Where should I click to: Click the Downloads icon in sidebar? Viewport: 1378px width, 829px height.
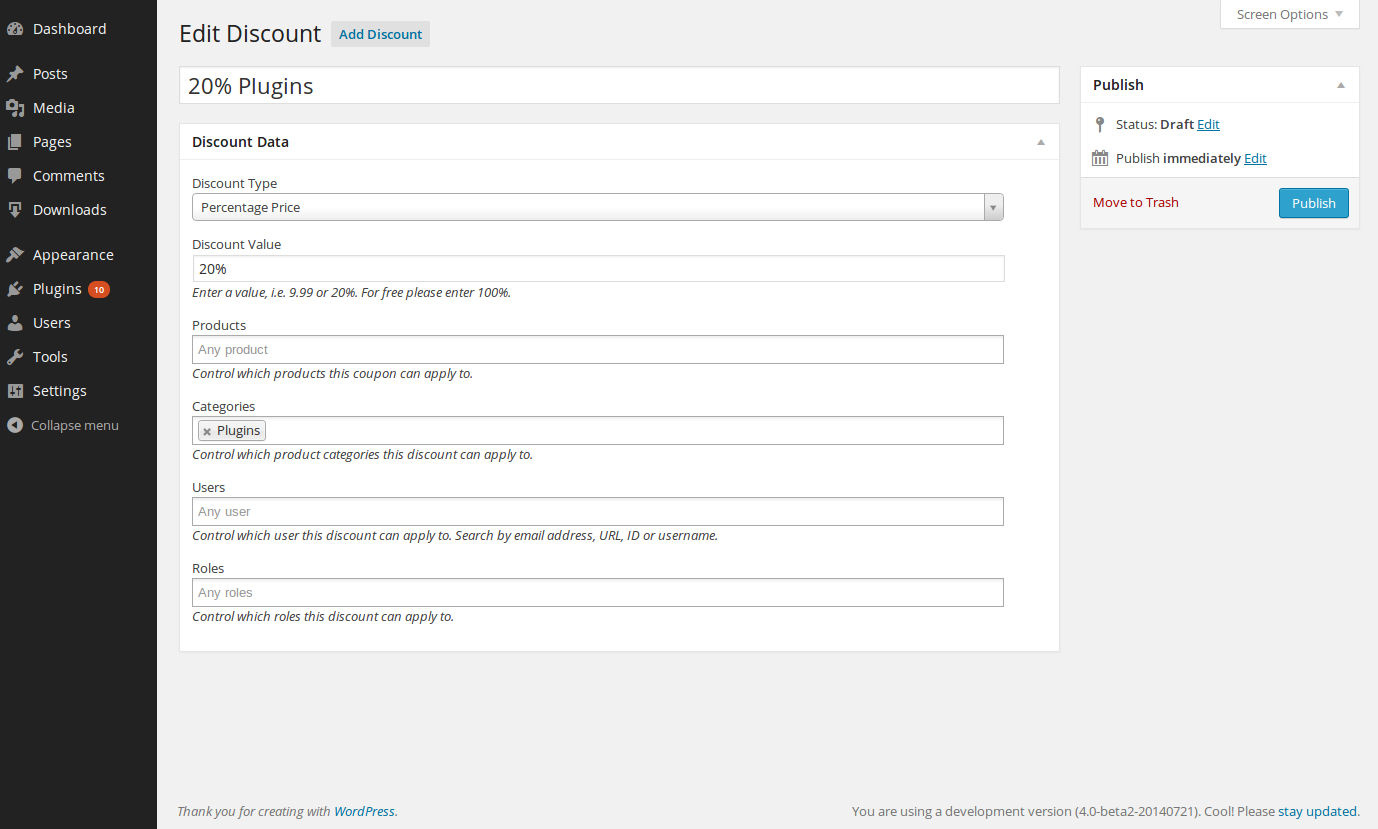point(15,210)
